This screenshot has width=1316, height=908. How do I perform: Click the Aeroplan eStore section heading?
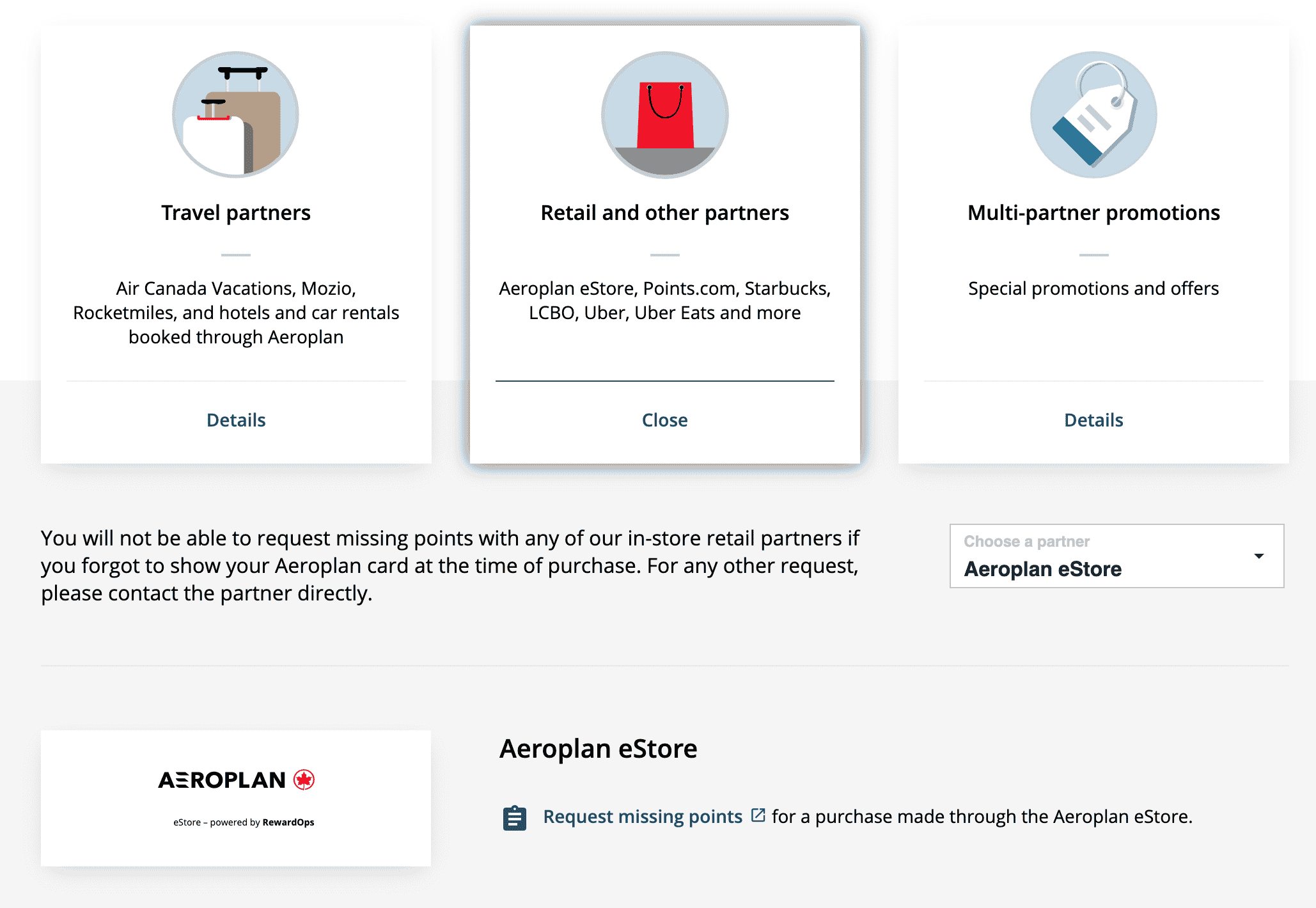(599, 749)
